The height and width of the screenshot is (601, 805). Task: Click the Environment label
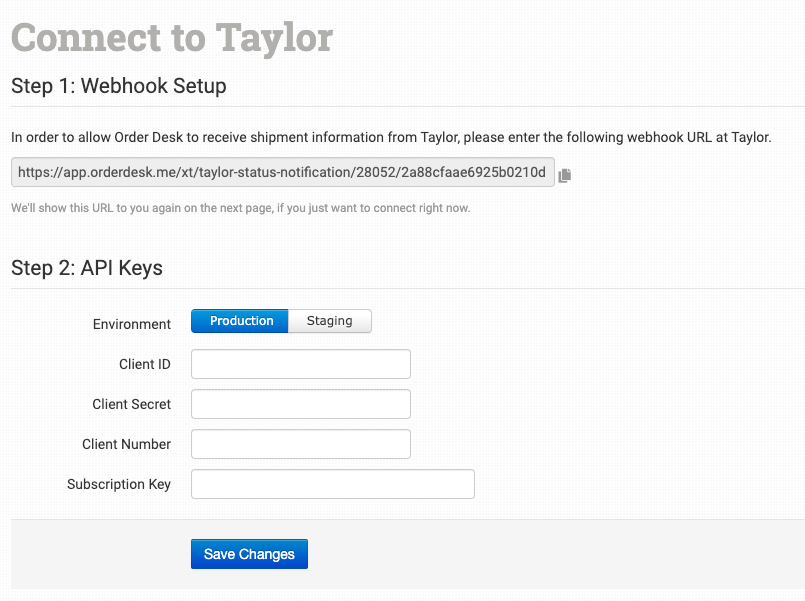(132, 324)
